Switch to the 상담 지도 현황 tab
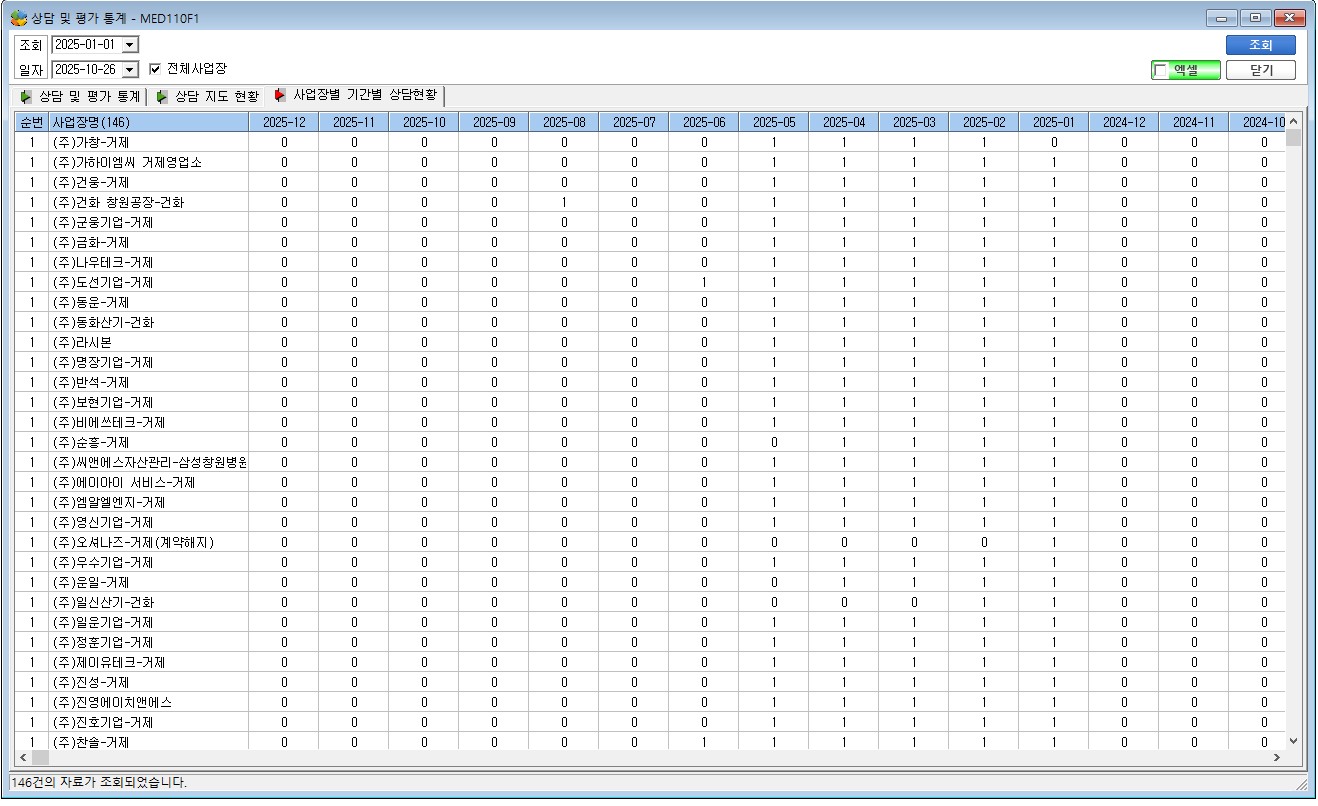 coord(208,97)
